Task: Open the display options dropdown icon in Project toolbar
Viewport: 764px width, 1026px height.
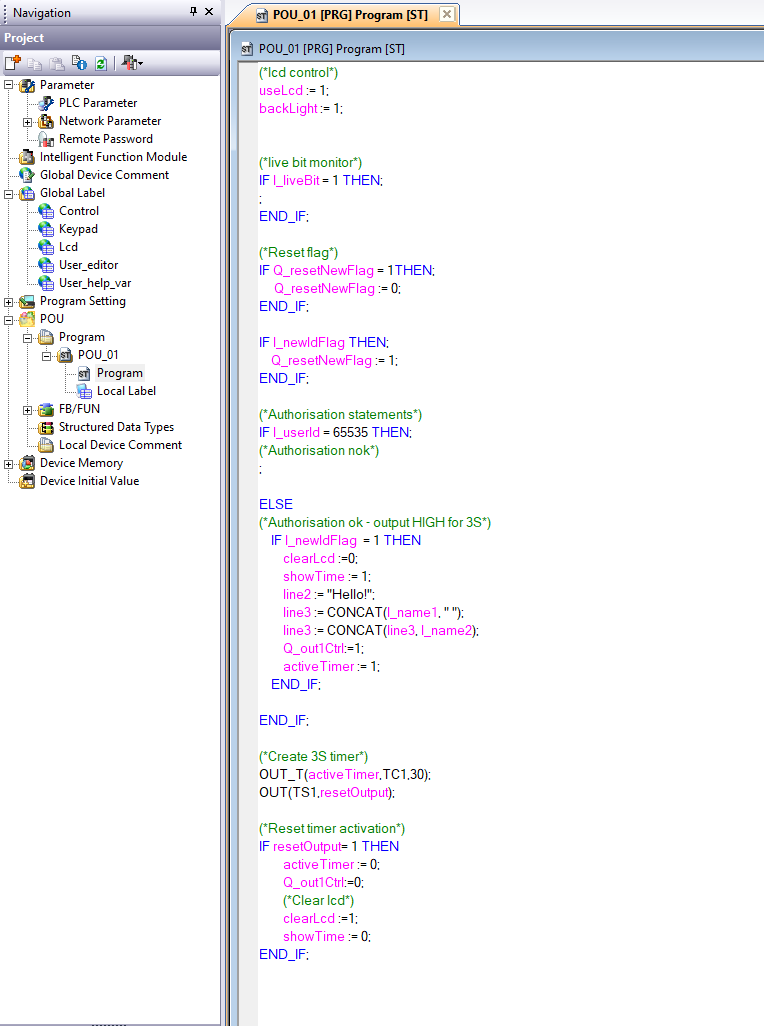Action: point(132,63)
